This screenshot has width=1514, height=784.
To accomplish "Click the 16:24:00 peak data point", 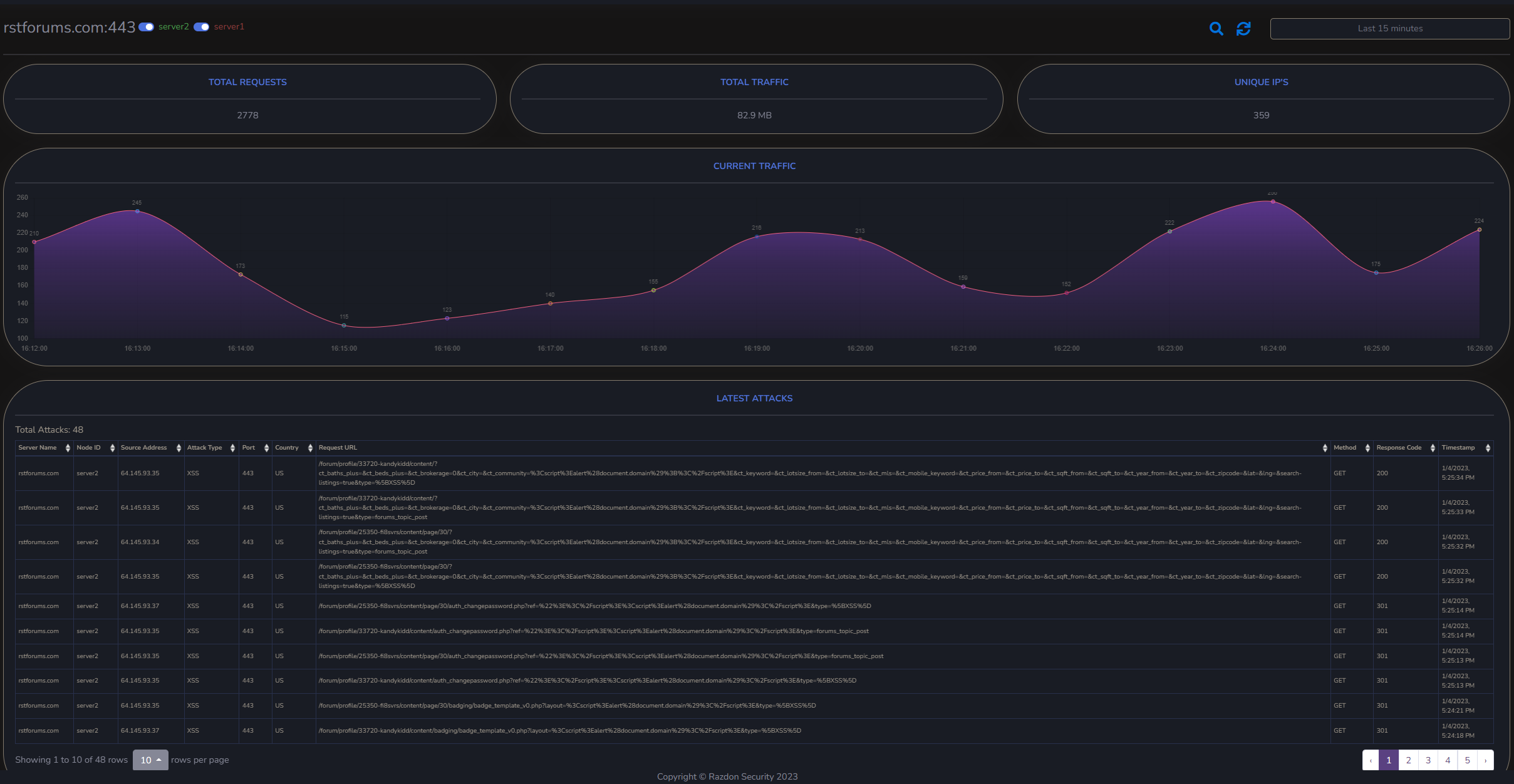I will 1273,202.
